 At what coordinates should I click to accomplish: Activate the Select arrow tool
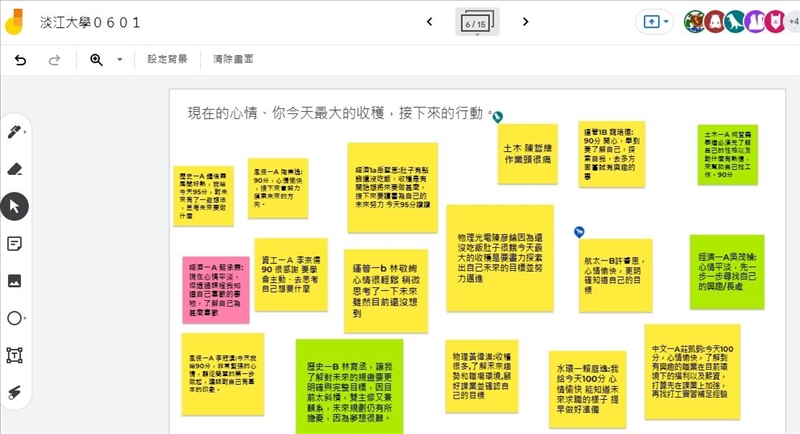(x=15, y=205)
